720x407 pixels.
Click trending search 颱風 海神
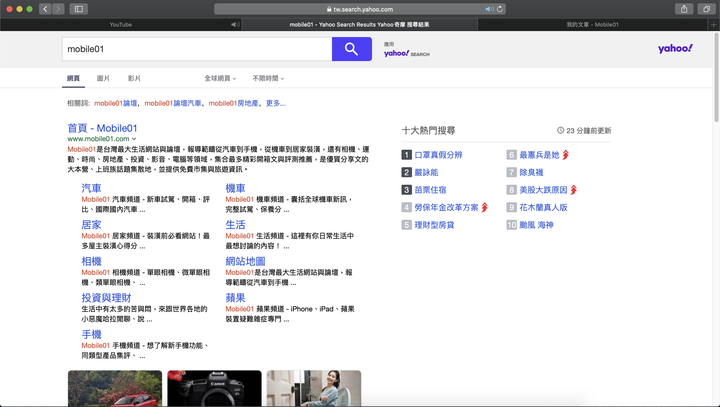(536, 225)
